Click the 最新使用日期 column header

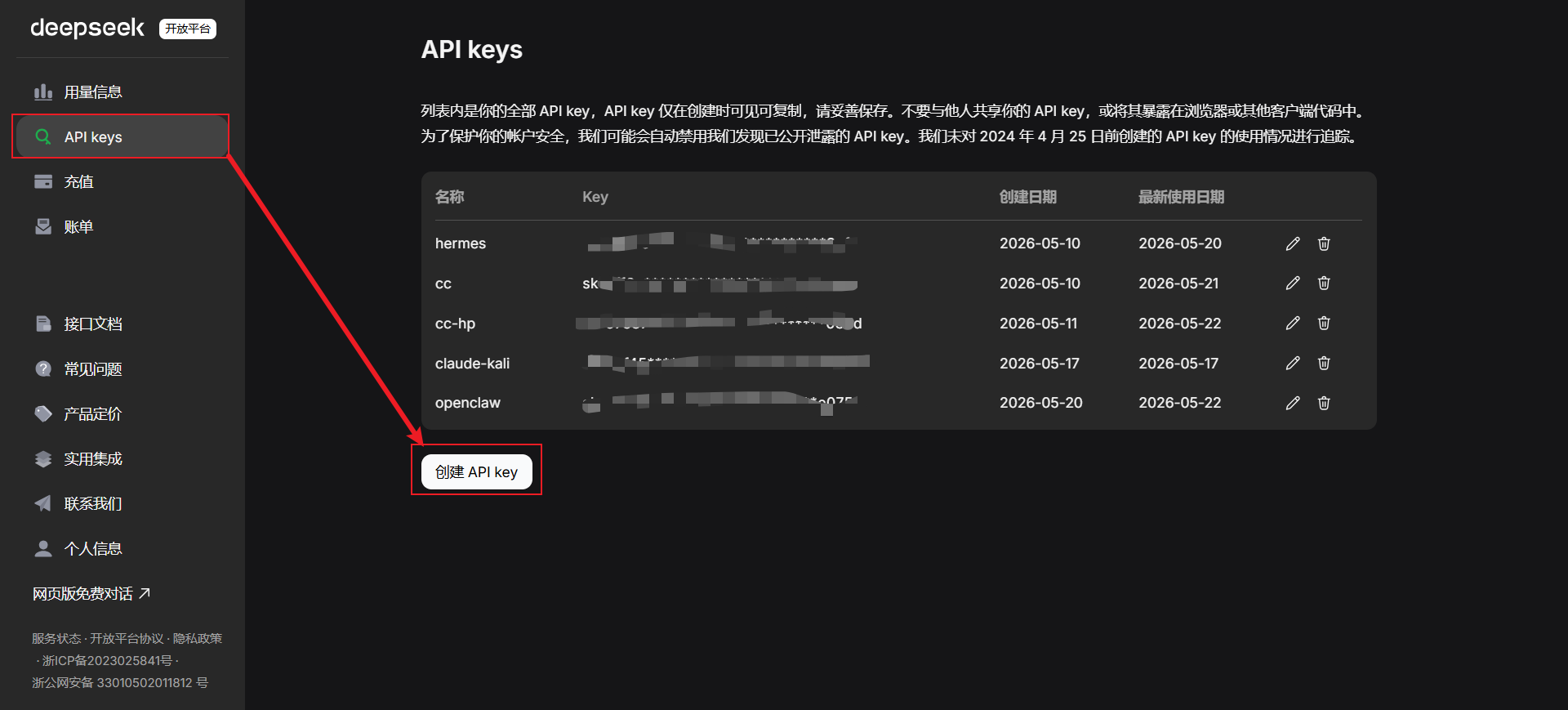point(1182,197)
